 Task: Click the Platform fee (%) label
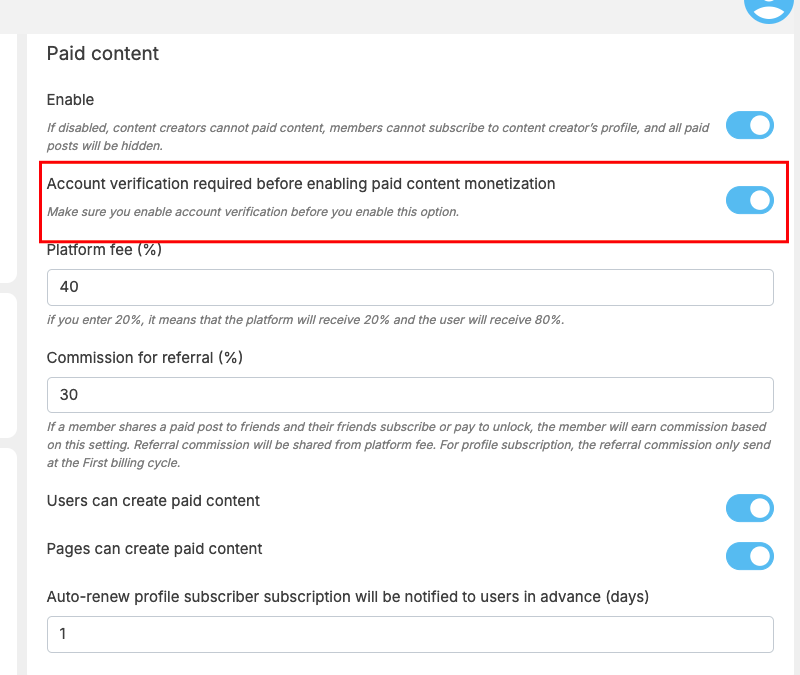click(x=104, y=249)
